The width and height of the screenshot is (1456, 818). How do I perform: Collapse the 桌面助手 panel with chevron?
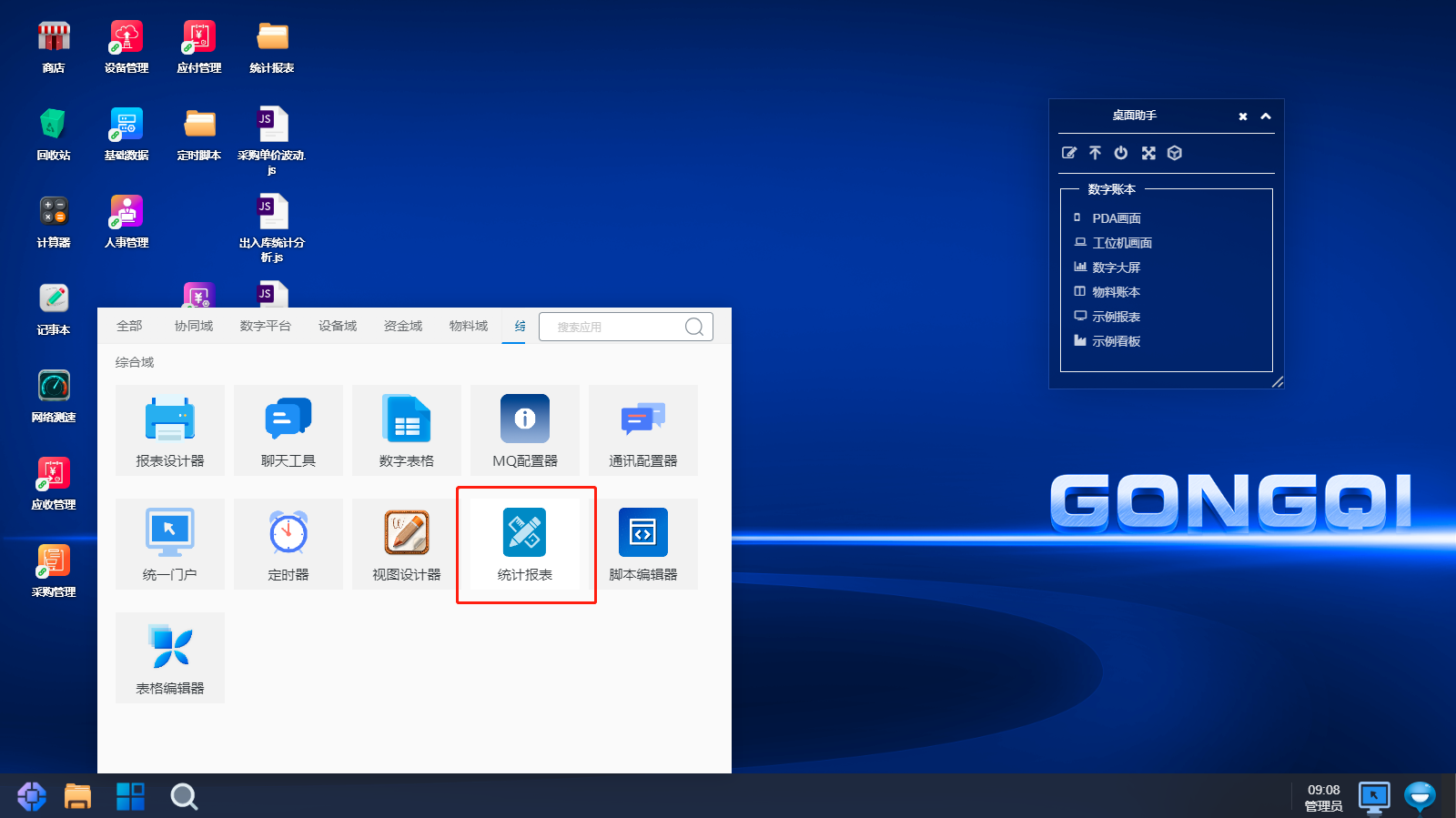click(x=1266, y=116)
